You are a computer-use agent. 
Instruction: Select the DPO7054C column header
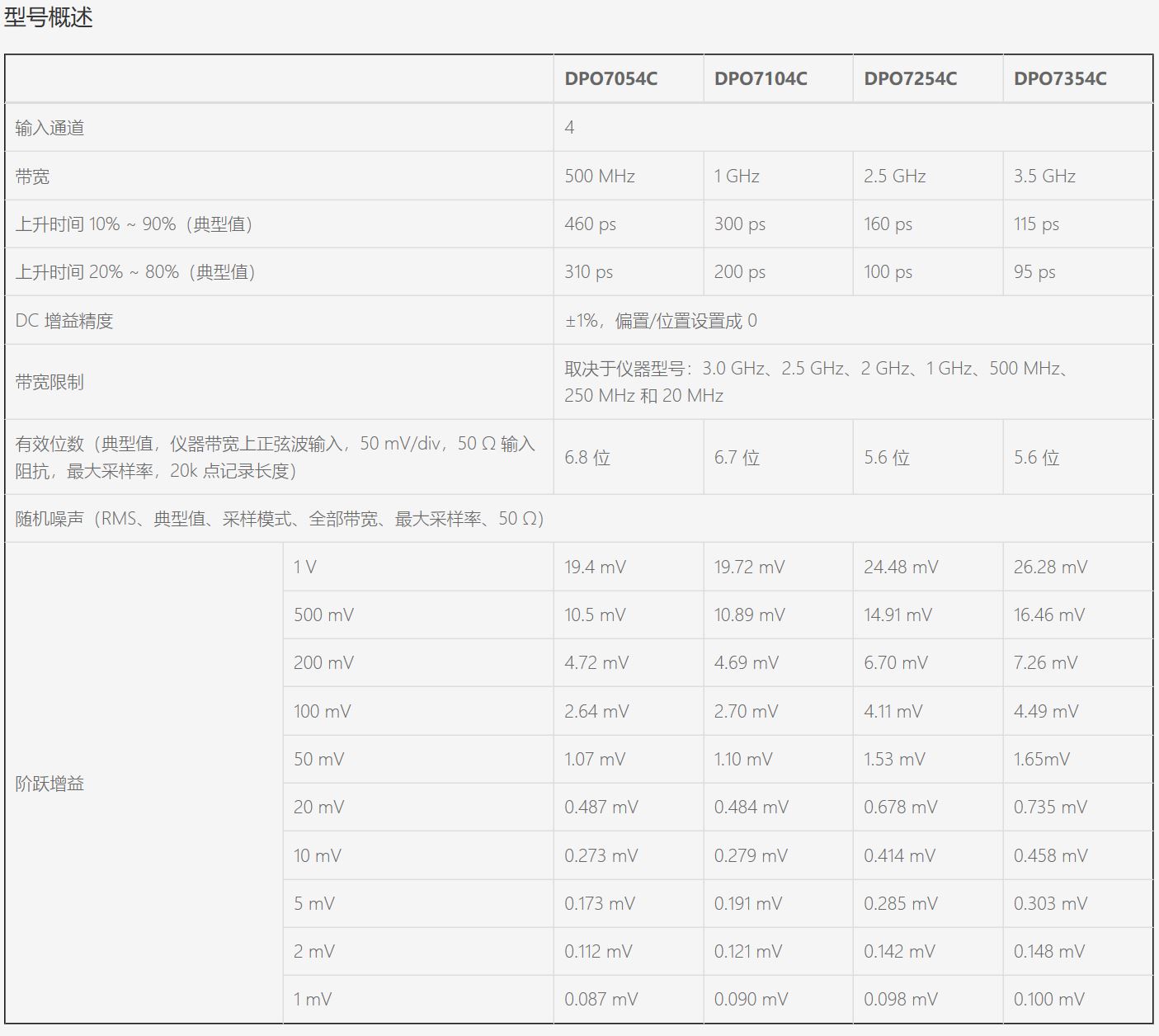click(x=610, y=79)
